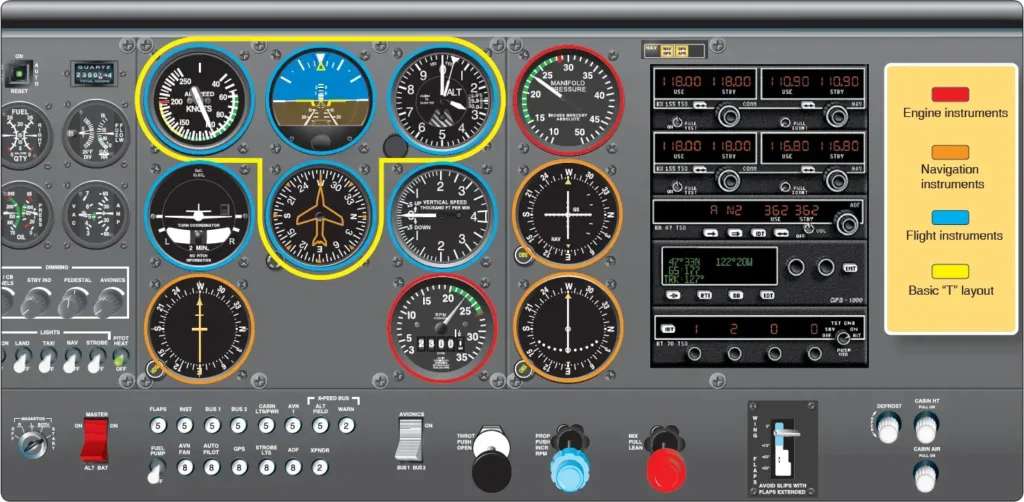1024x502 pixels.
Task: Toggle the red MASTER ALT BAT switch
Action: (94, 441)
